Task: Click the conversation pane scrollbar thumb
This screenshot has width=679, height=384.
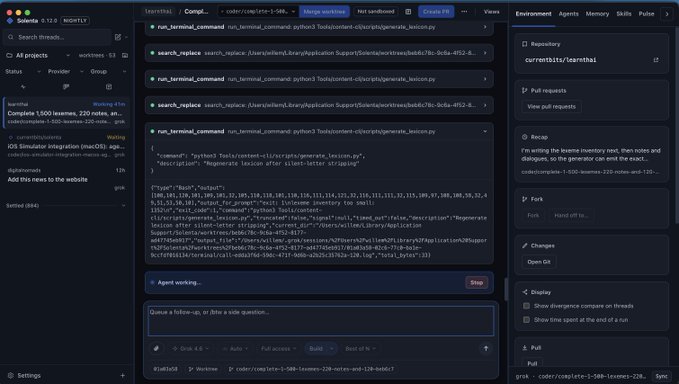Action: pyautogui.click(x=505, y=289)
